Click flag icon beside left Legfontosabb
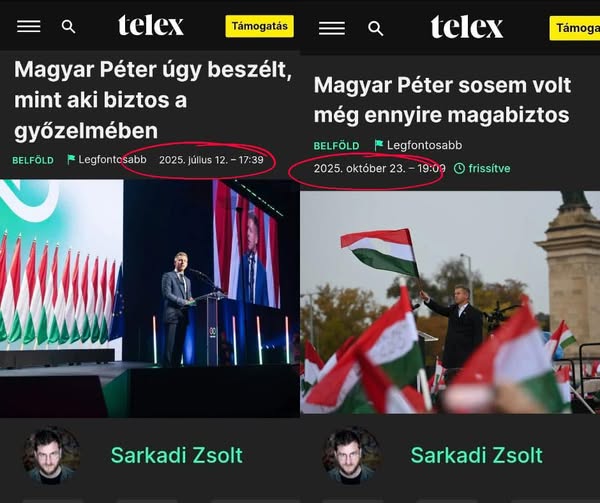Viewport: 600px width, 503px height. [x=71, y=159]
